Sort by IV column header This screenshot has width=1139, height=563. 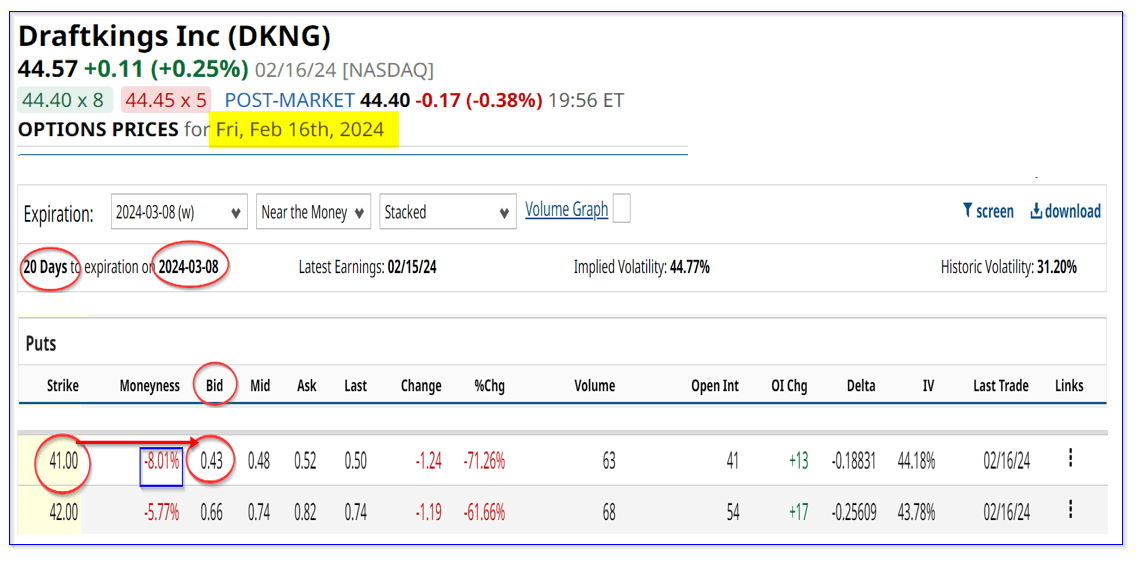[928, 386]
